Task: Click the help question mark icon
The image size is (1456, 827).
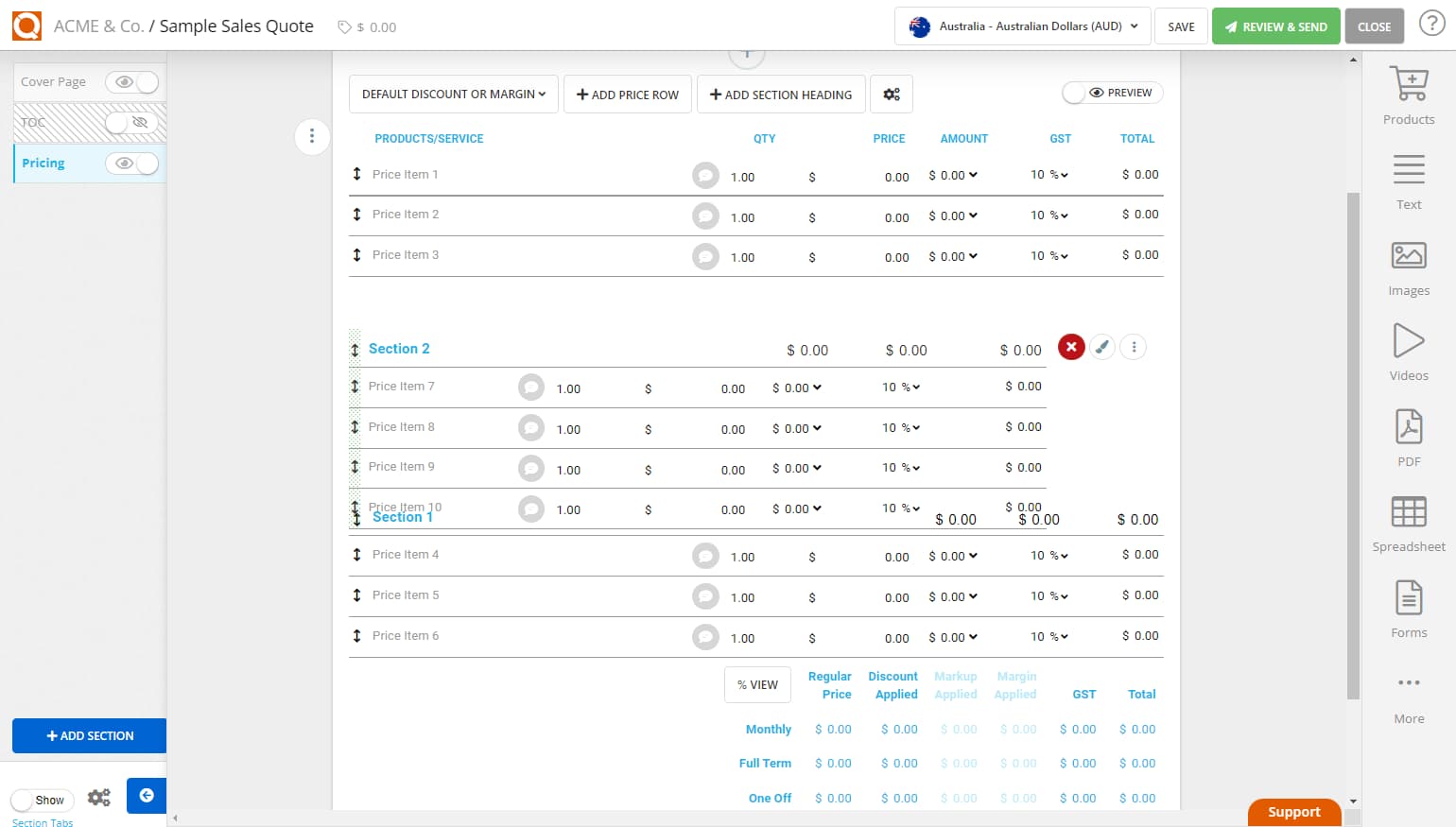Action: coord(1432,23)
